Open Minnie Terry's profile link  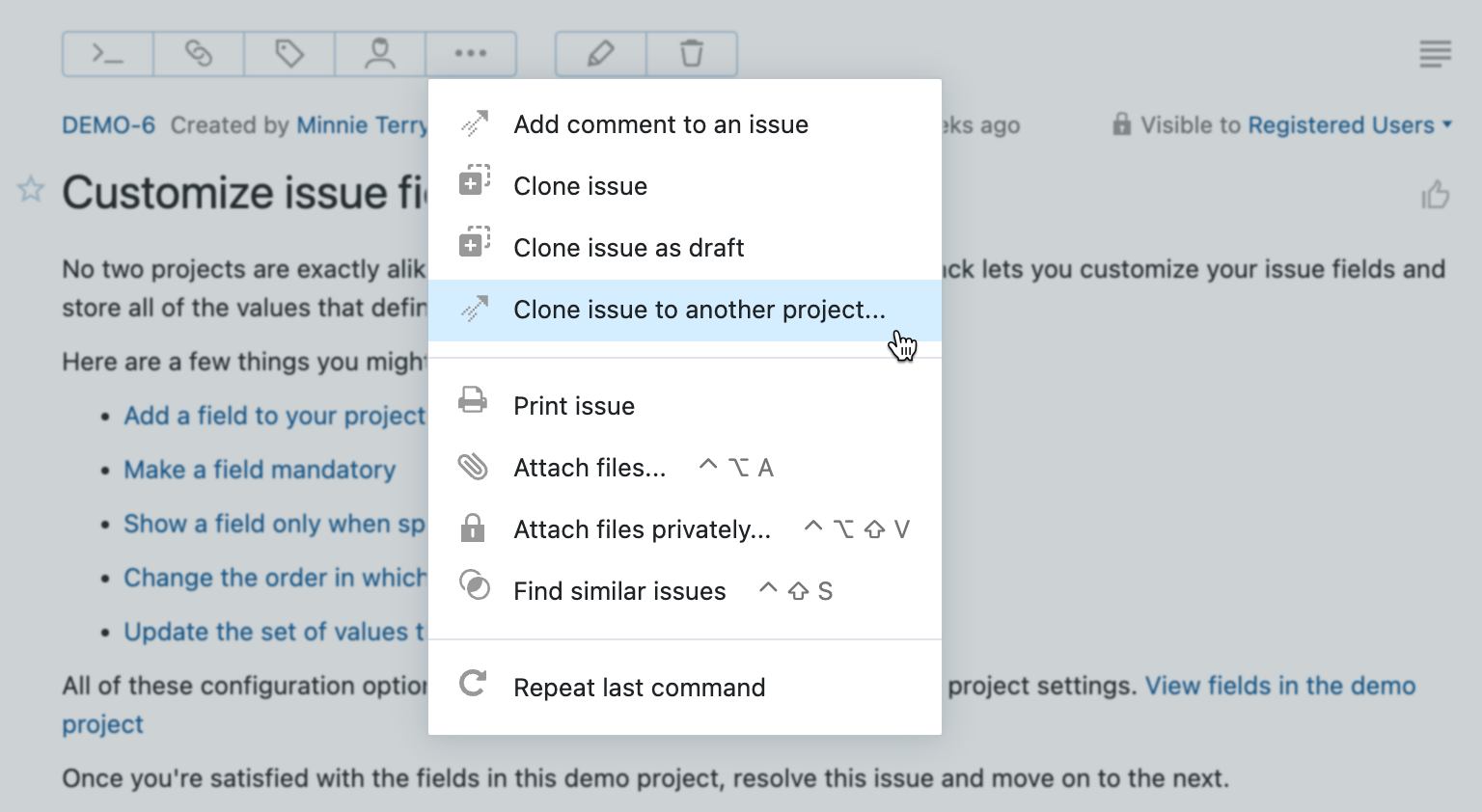coord(363,124)
